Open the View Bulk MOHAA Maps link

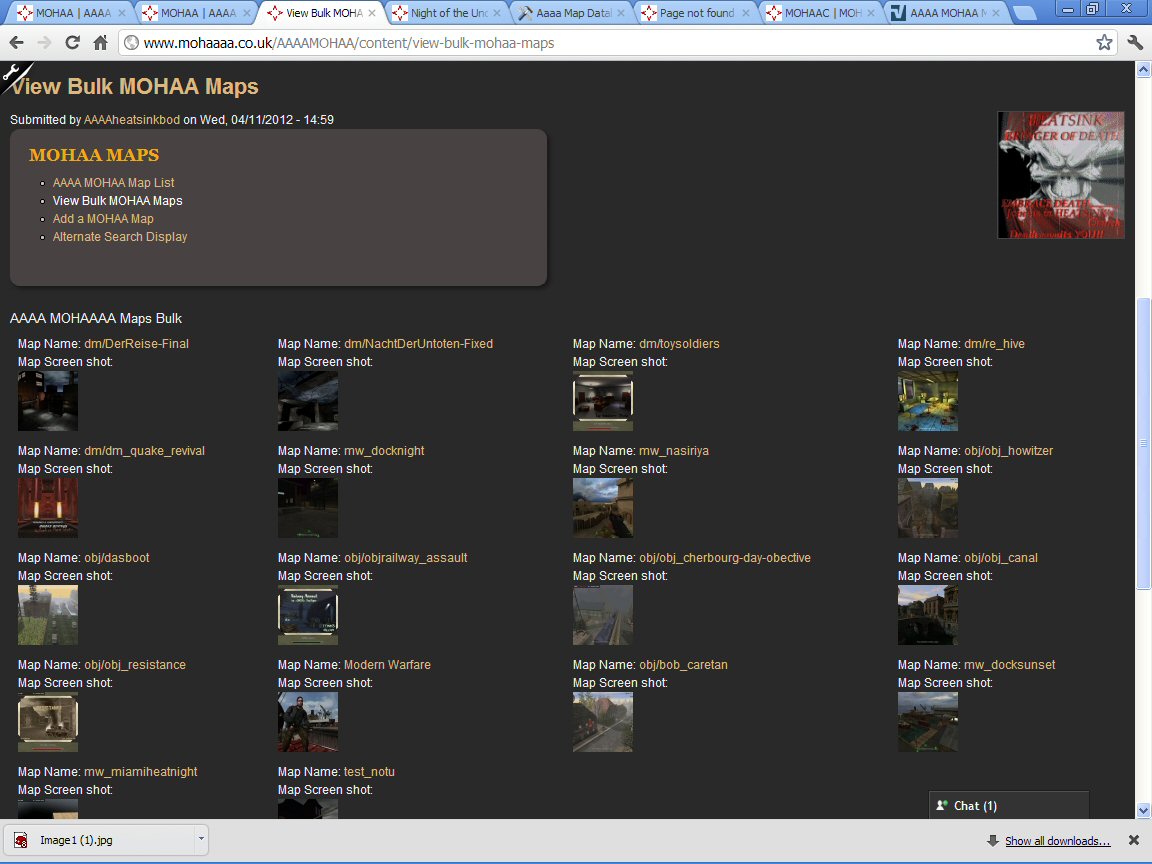118,201
